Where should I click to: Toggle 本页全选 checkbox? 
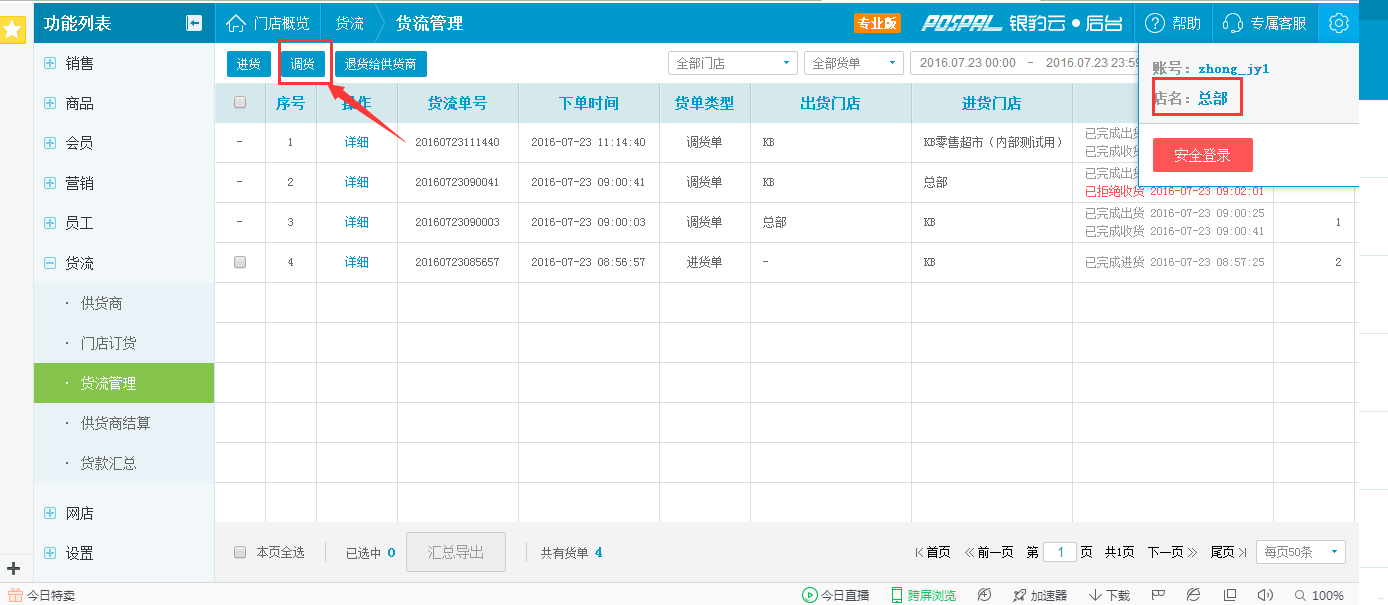(x=240, y=552)
